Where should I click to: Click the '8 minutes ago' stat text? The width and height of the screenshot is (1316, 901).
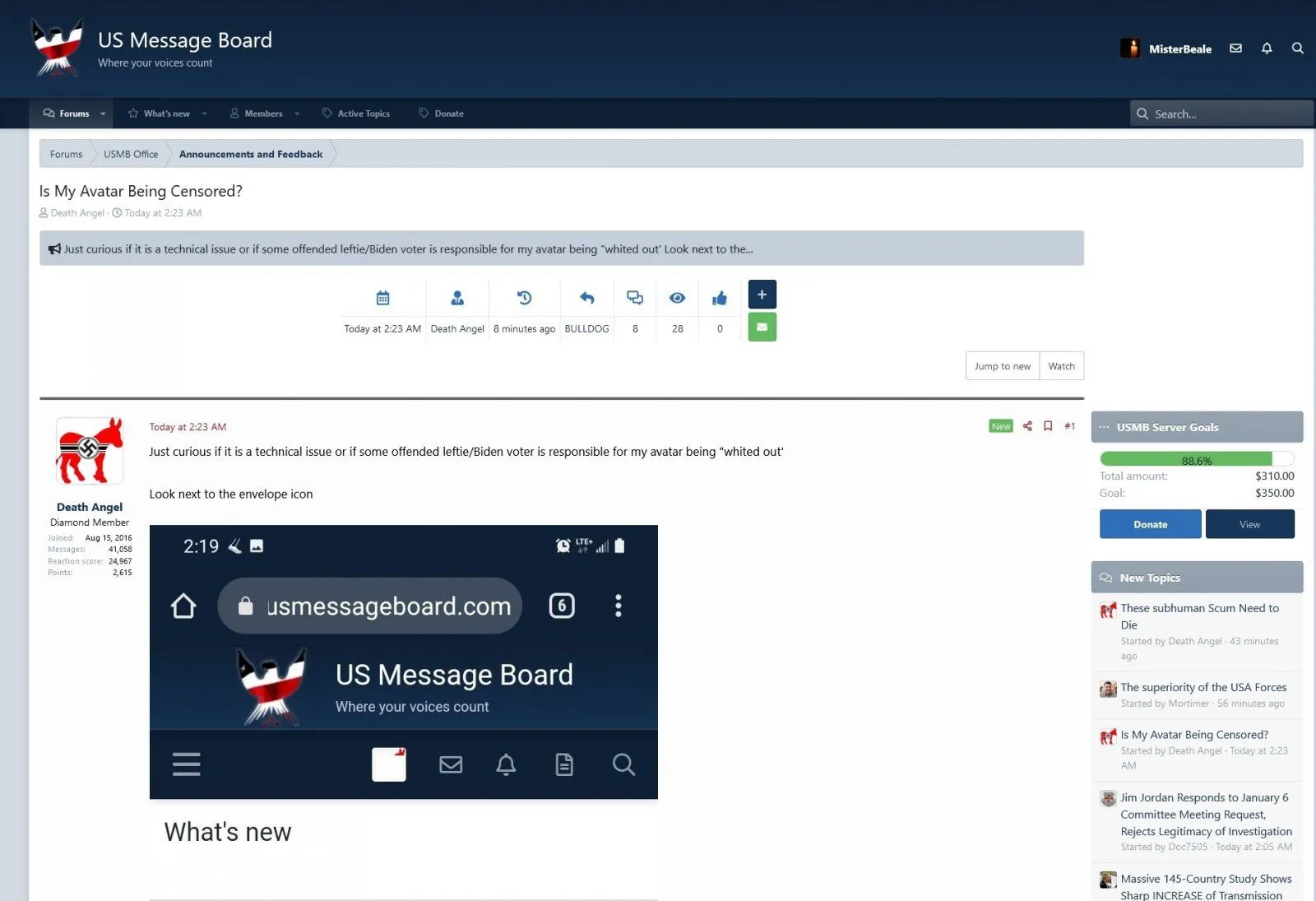click(524, 328)
